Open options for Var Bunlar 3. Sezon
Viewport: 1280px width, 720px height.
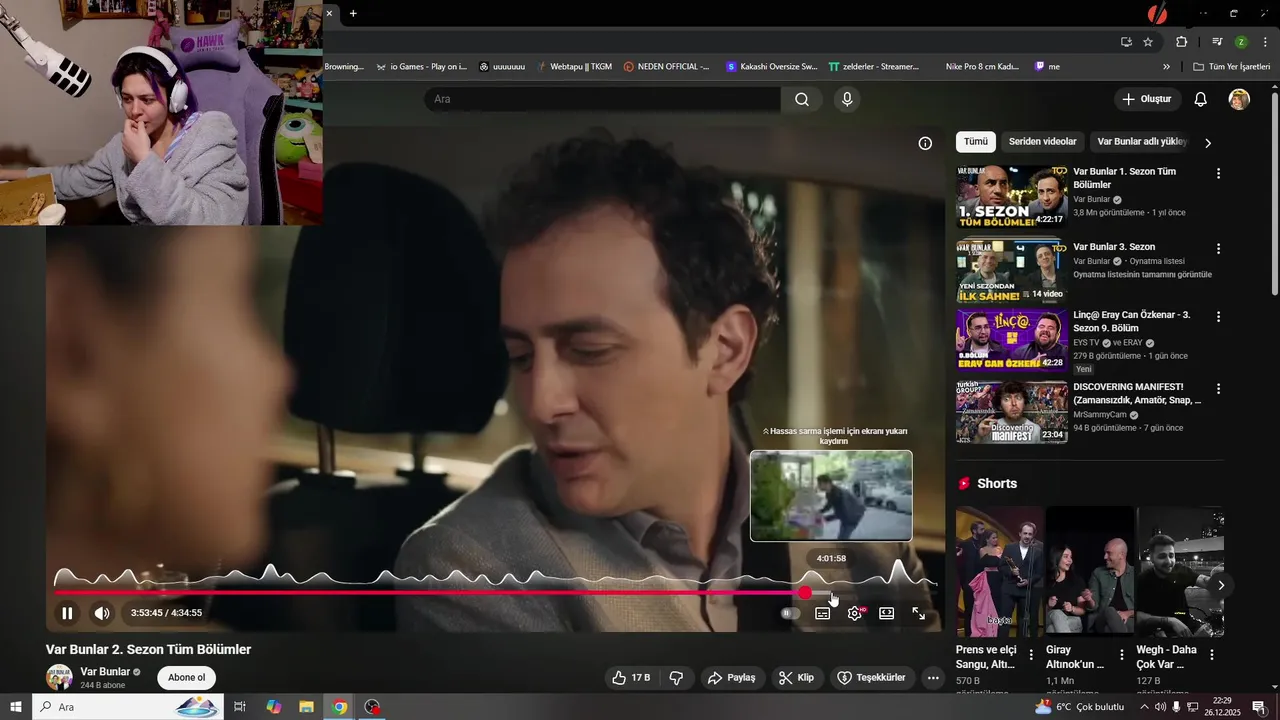point(1218,248)
